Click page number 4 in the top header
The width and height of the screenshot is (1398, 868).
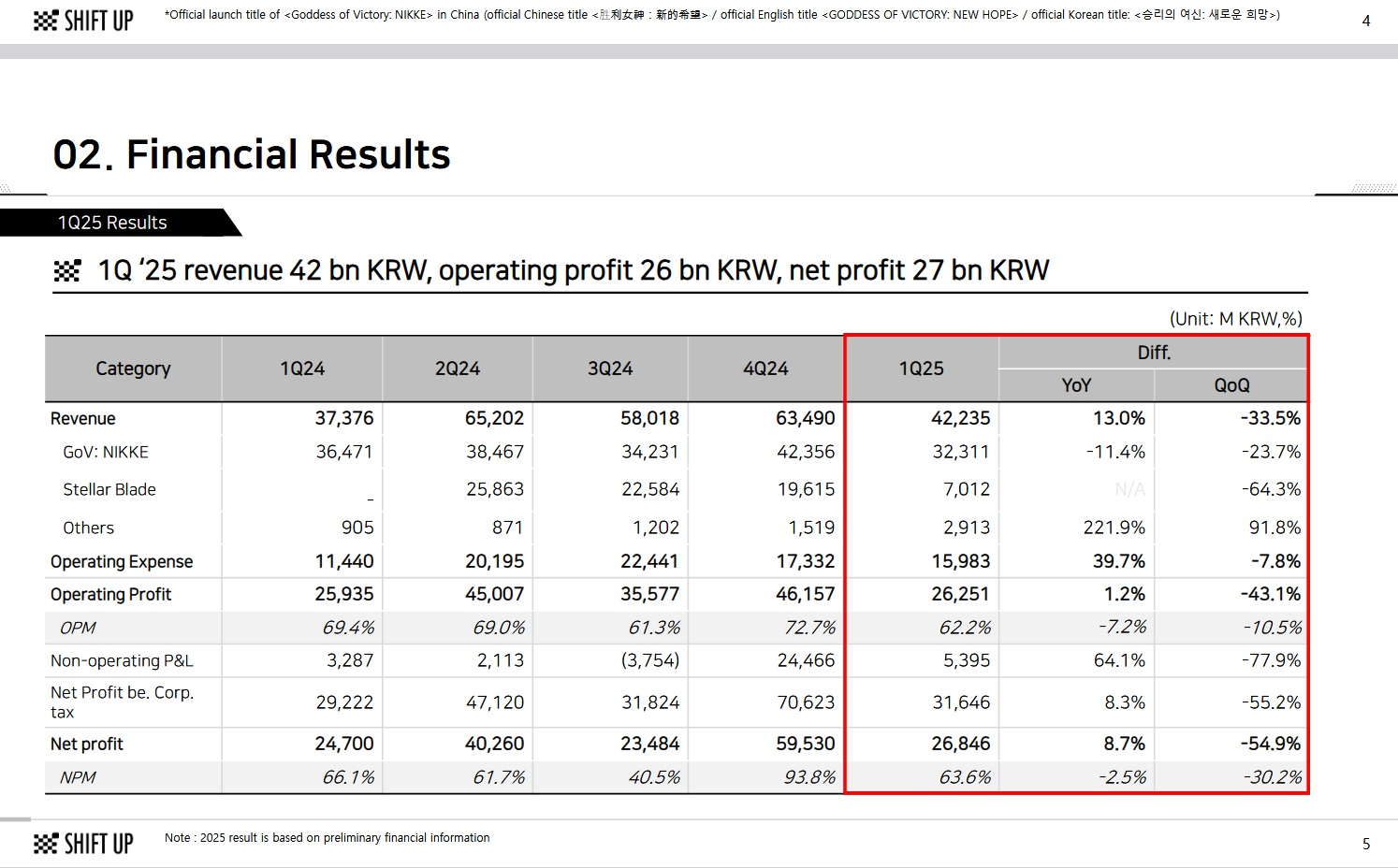pyautogui.click(x=1366, y=21)
